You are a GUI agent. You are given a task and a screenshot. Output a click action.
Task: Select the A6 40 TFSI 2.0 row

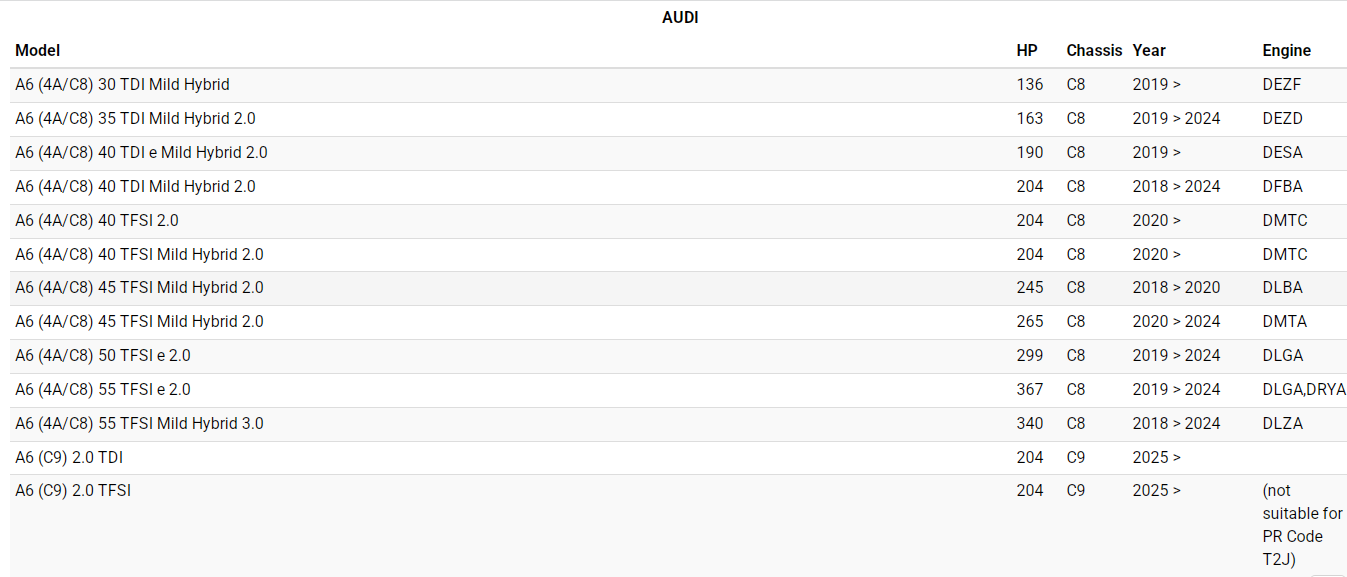97,221
